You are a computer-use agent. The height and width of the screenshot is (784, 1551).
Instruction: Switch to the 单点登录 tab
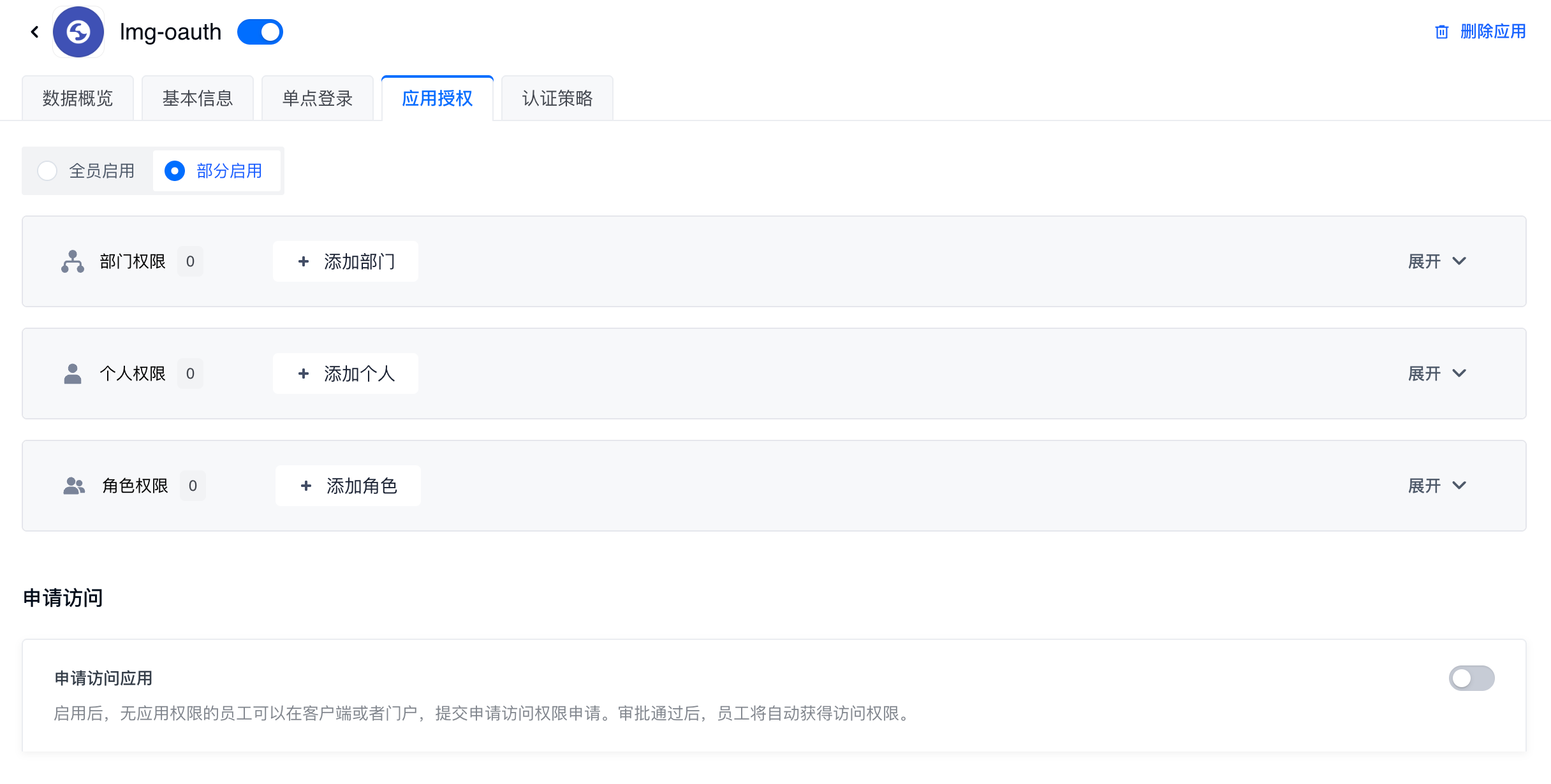[318, 98]
